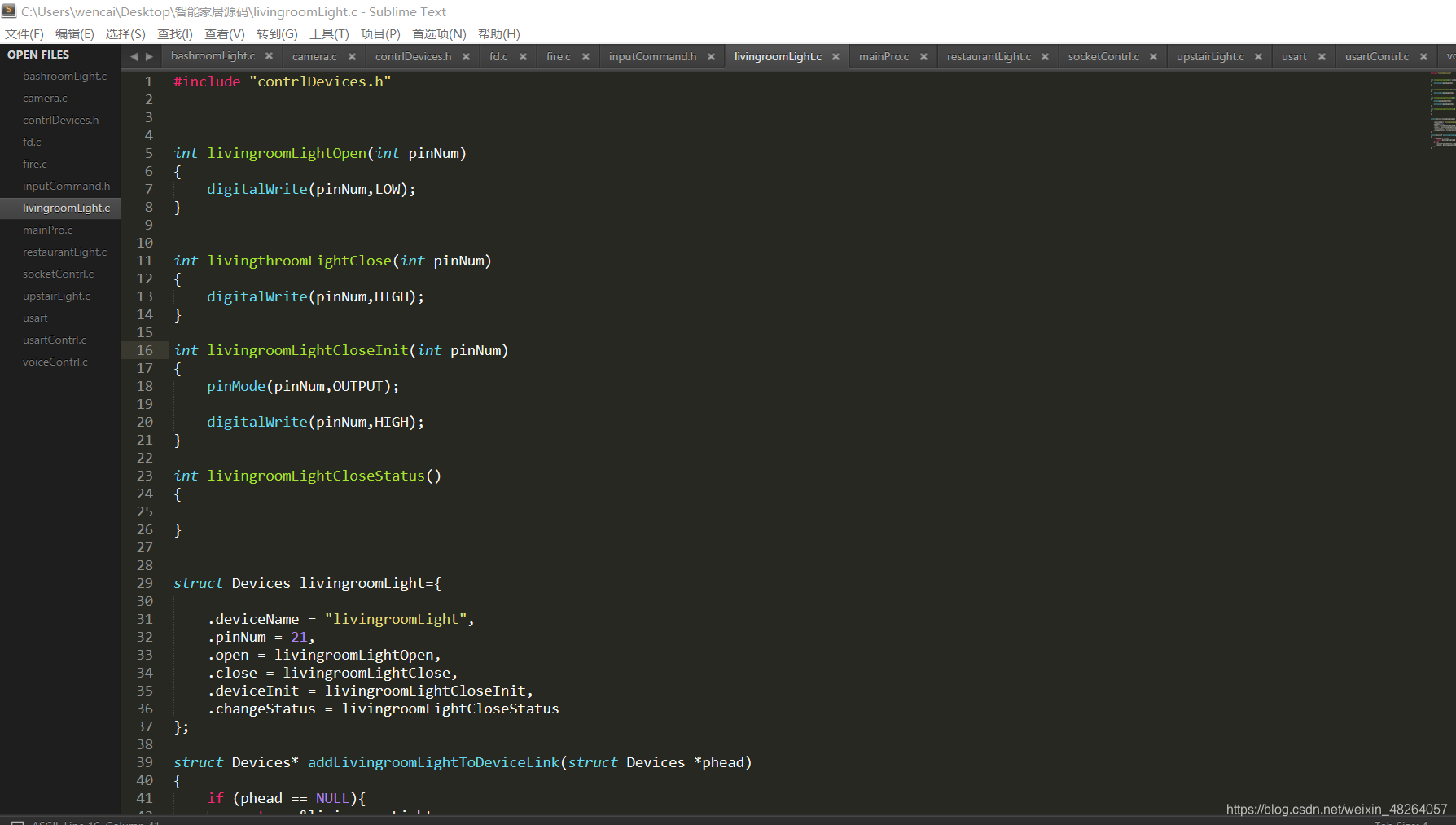Close the restaurantLight.c tab
This screenshot has width=1456, height=825.
point(1045,56)
